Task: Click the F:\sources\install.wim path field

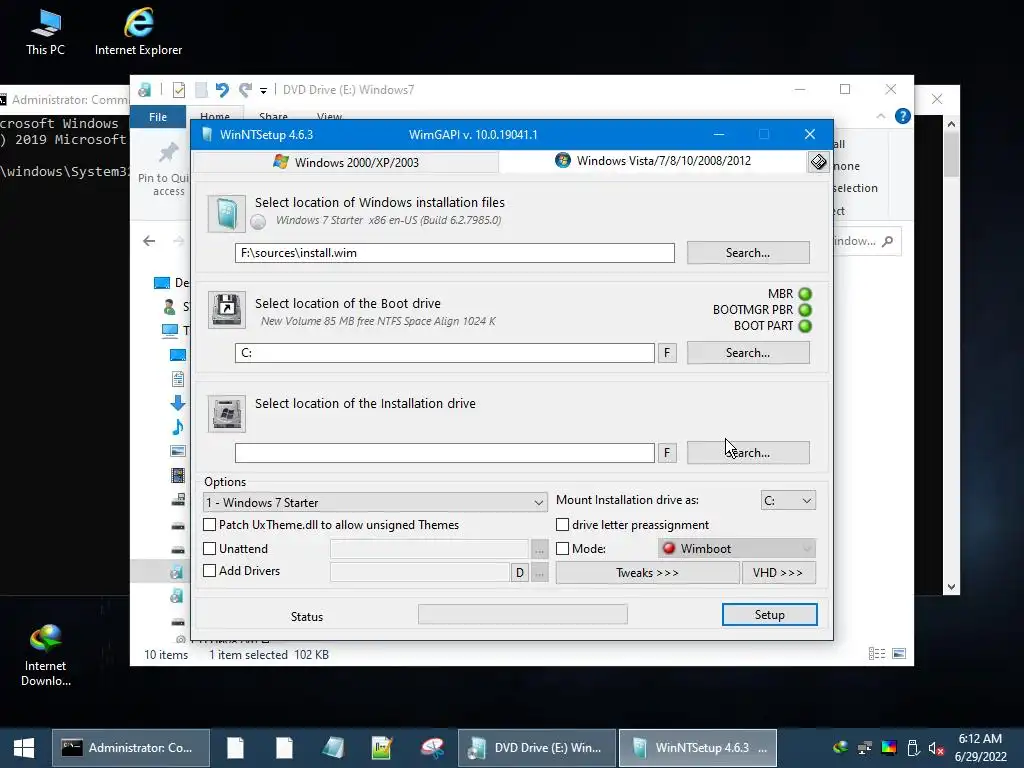Action: 455,253
